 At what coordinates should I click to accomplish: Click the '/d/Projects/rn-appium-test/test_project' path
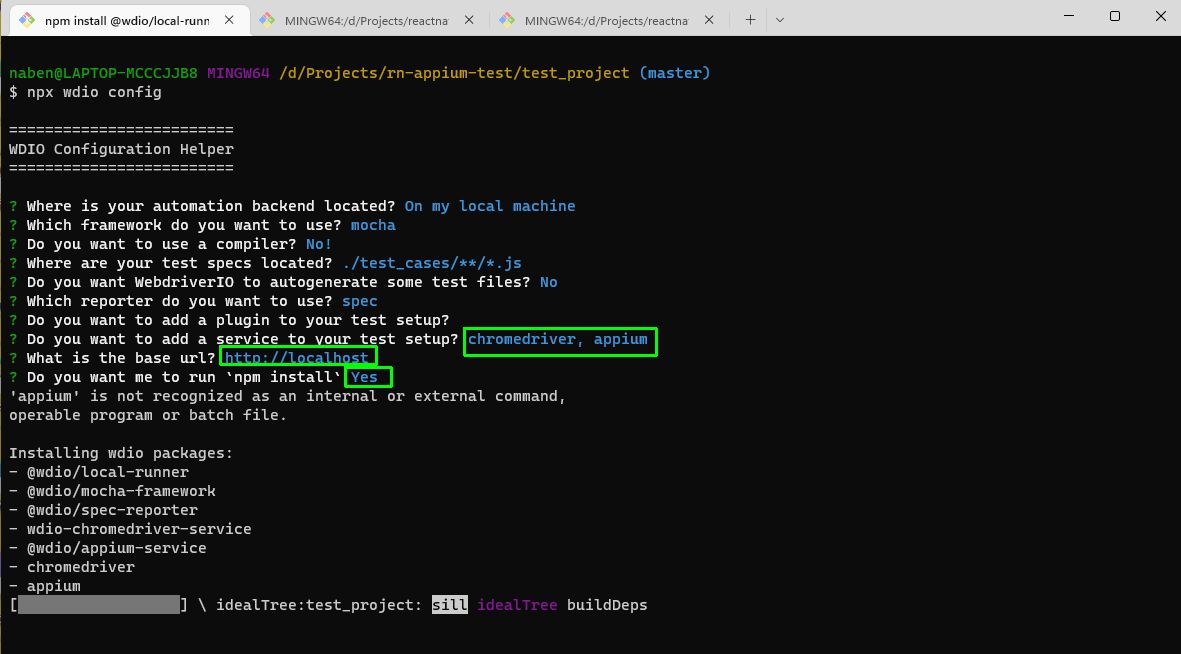click(454, 73)
